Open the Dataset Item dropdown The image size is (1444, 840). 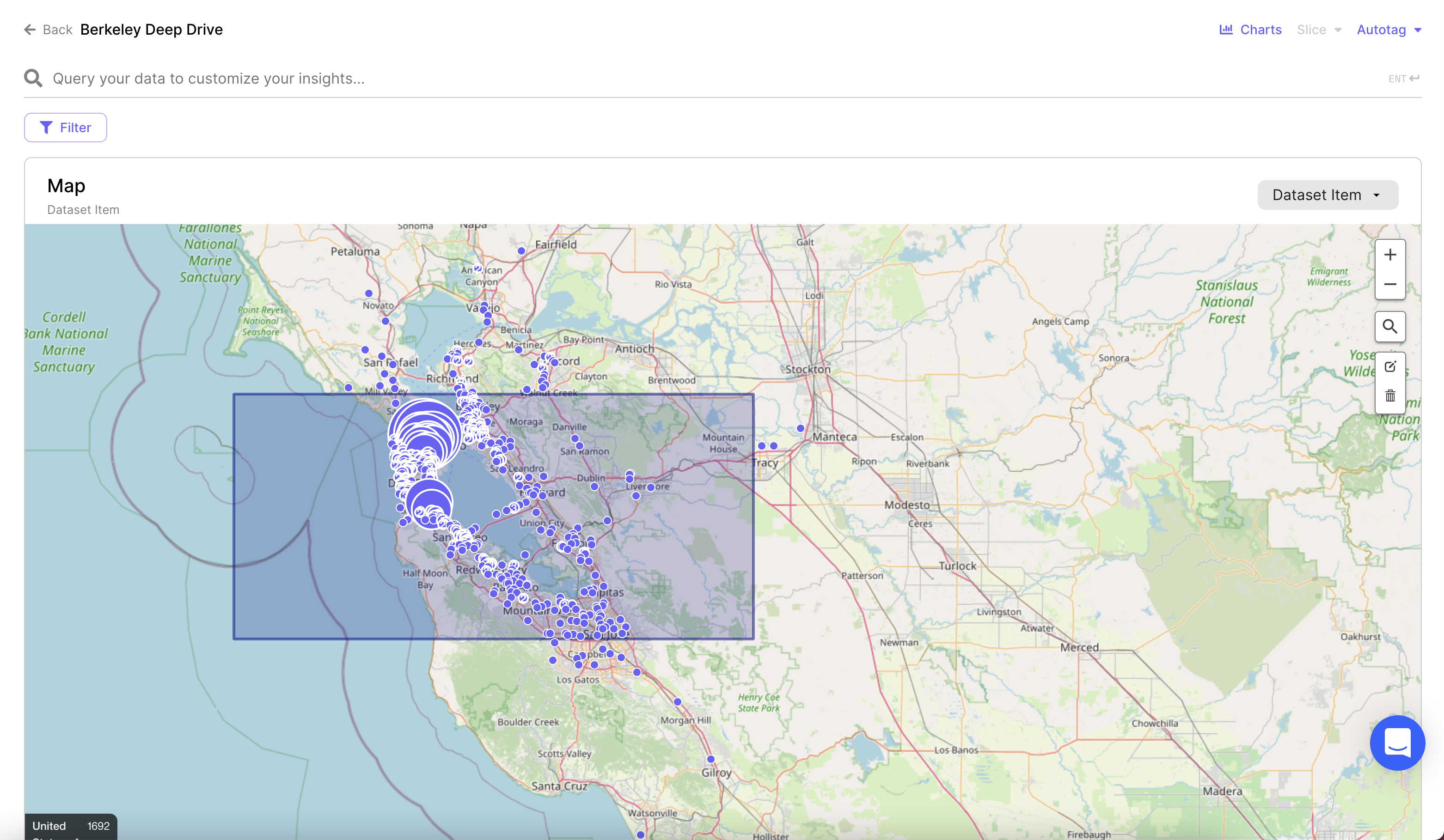point(1327,195)
